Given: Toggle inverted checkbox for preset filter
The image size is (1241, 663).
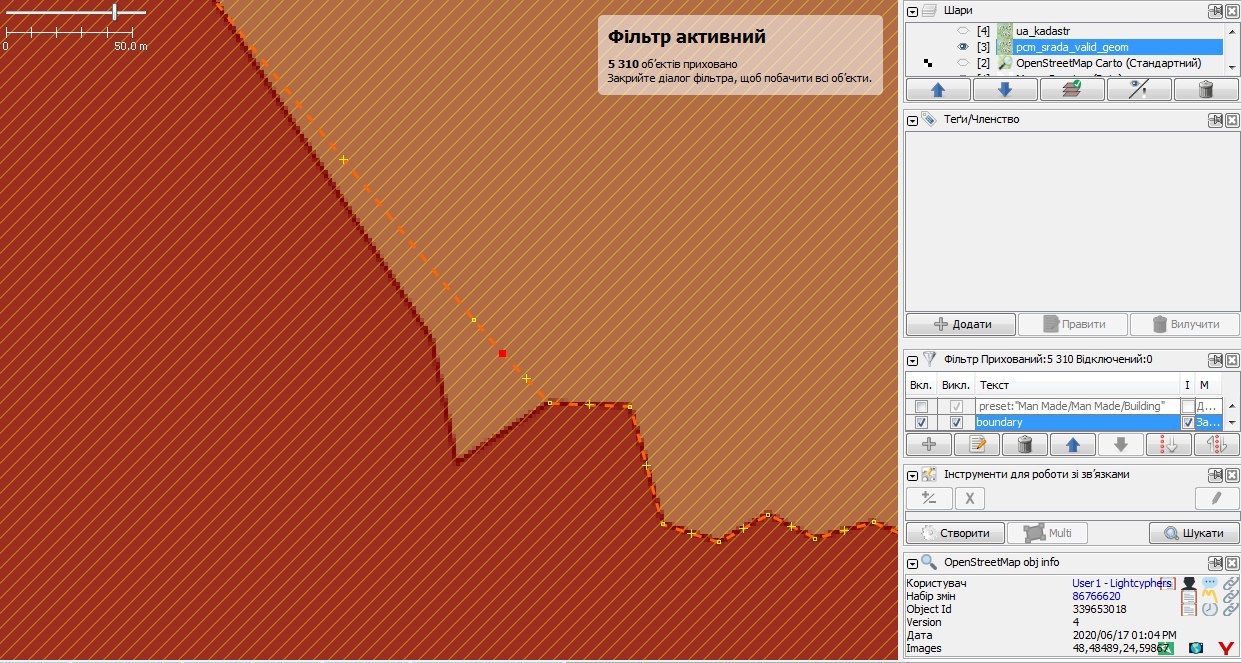Looking at the screenshot, I should pos(1187,407).
